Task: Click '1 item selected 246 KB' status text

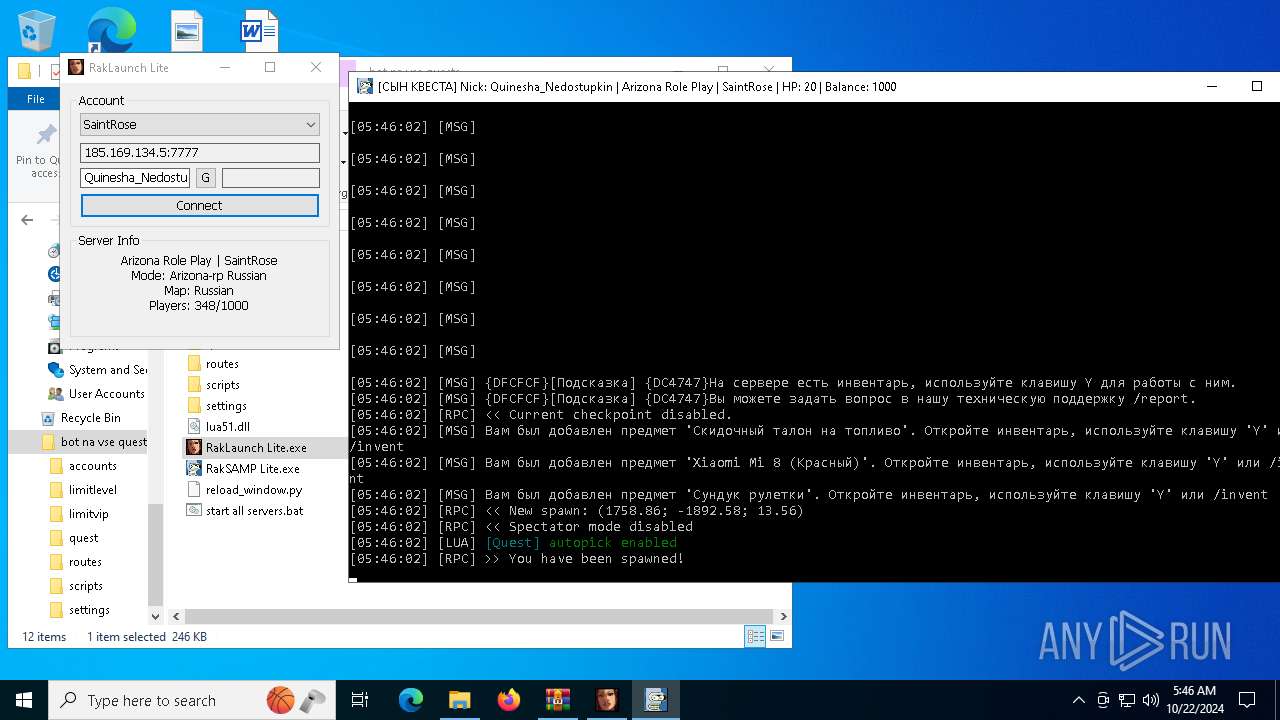Action: pos(147,637)
